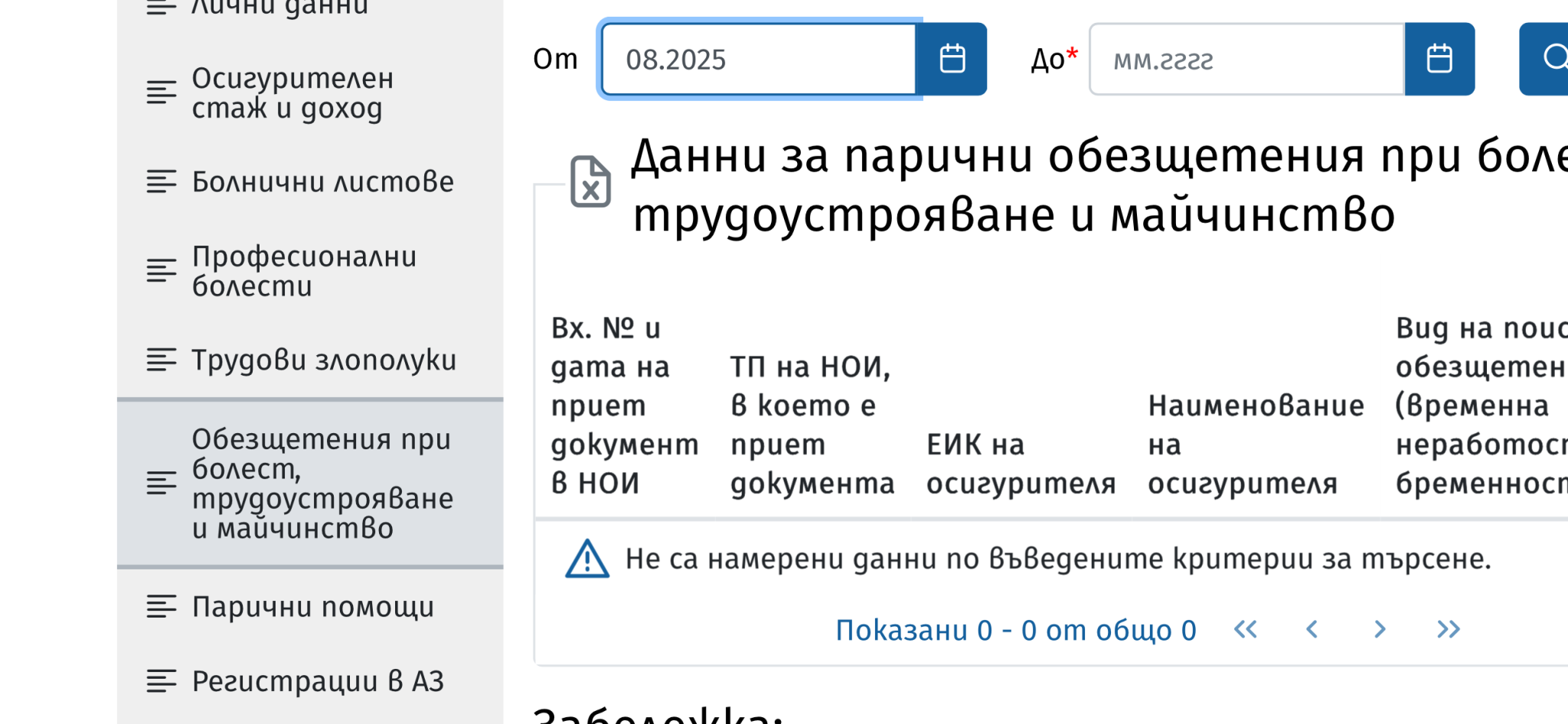1568x724 pixels.
Task: Click the 'От' date input field
Action: [758, 59]
